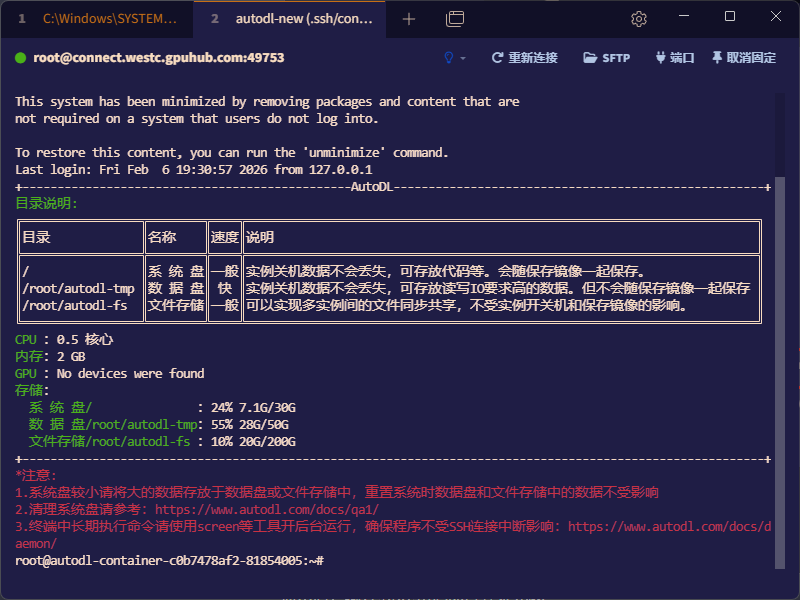Select the autodl-new (.ssh/con...) tab

click(290, 17)
